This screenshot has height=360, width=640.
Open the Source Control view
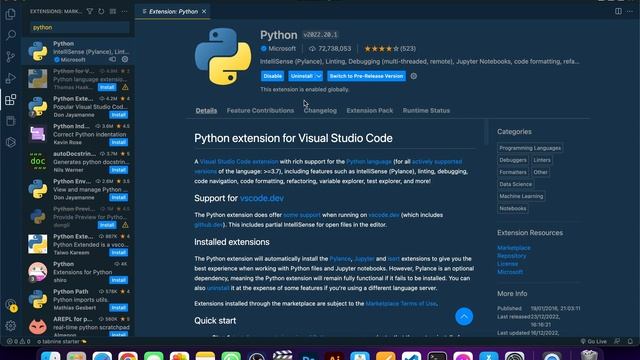(x=11, y=56)
